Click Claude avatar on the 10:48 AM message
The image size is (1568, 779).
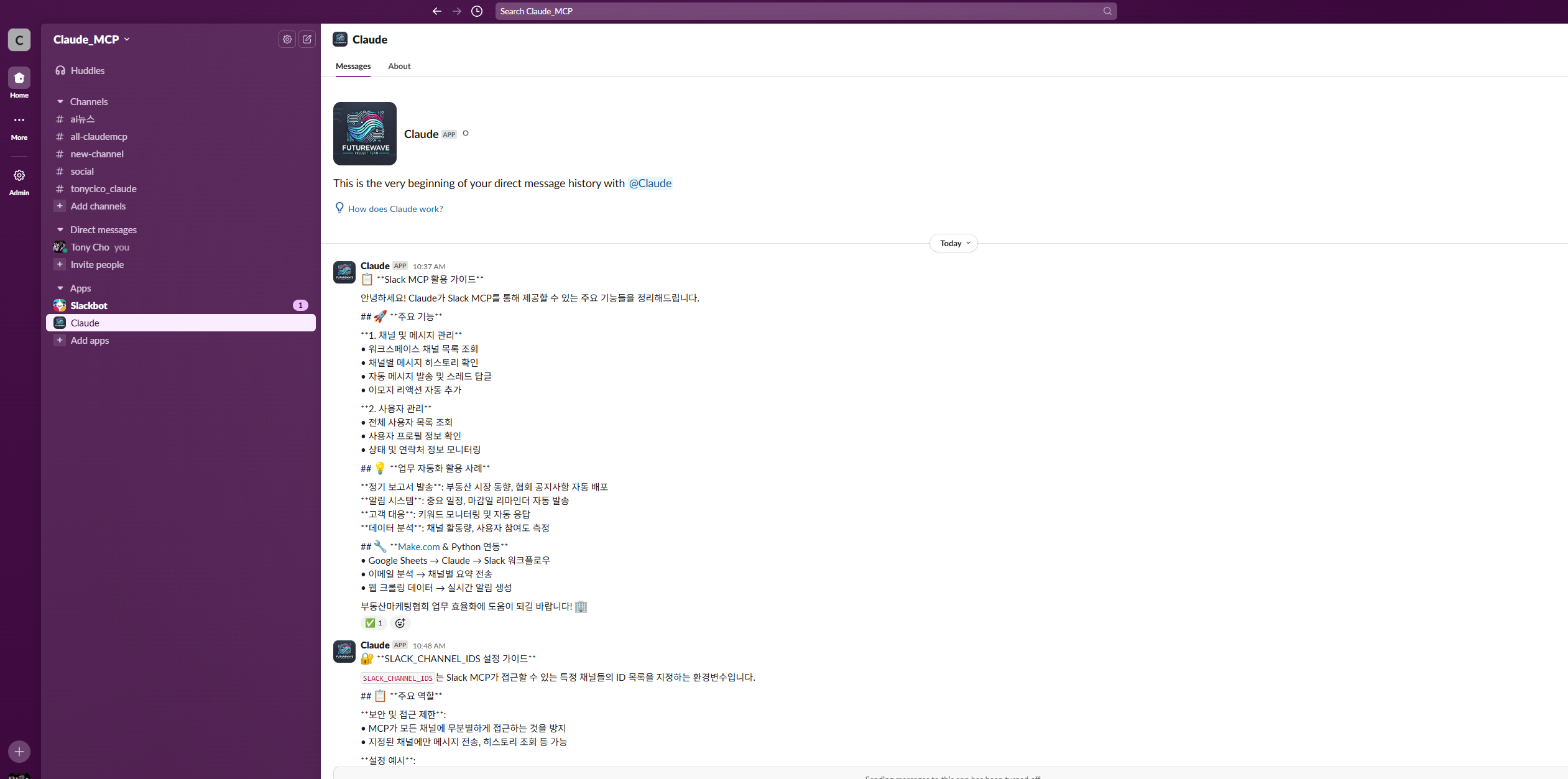344,652
